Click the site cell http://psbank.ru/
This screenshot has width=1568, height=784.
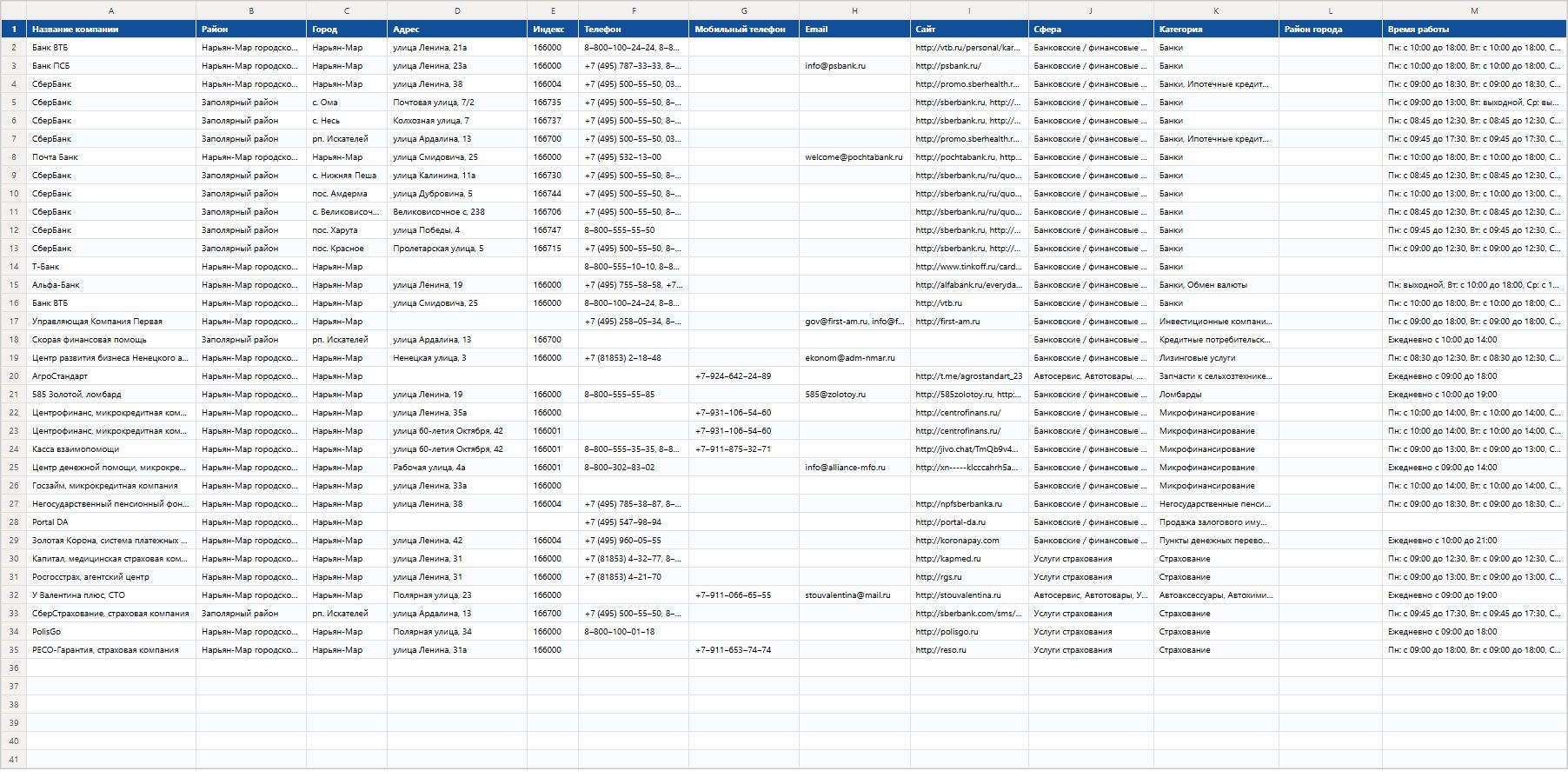click(x=970, y=66)
